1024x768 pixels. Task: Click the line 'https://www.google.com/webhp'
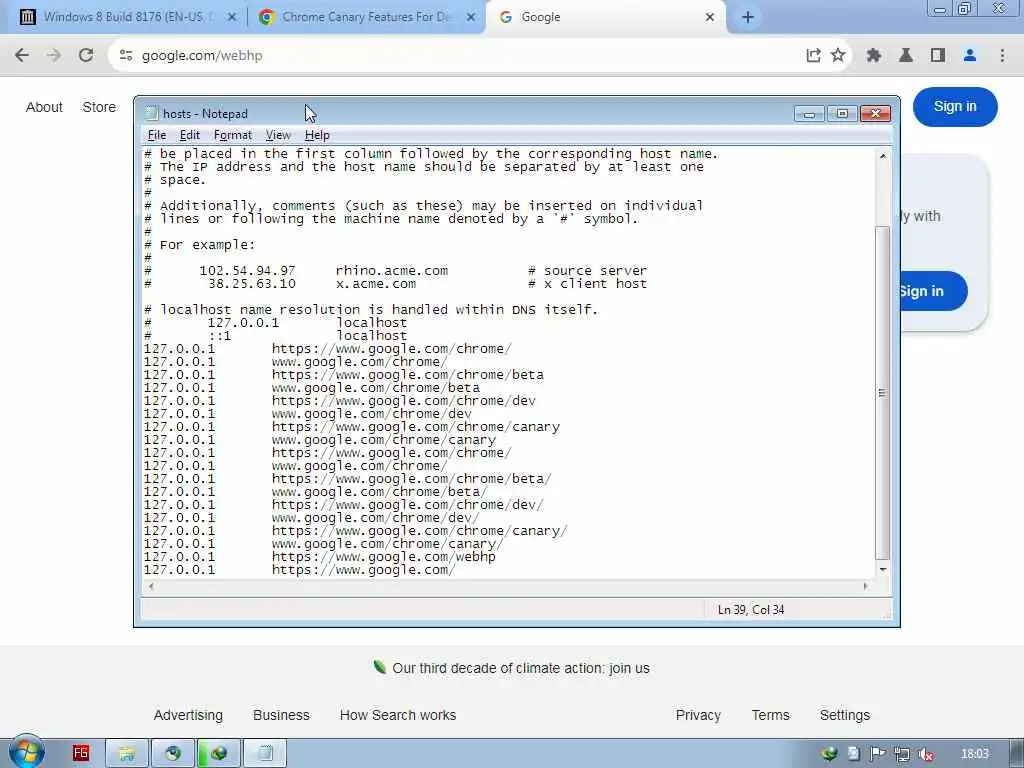coord(383,557)
